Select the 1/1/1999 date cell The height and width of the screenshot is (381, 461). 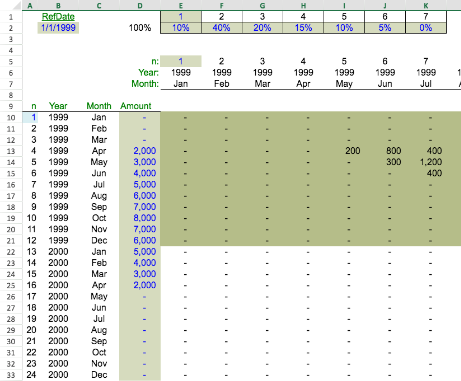58,28
